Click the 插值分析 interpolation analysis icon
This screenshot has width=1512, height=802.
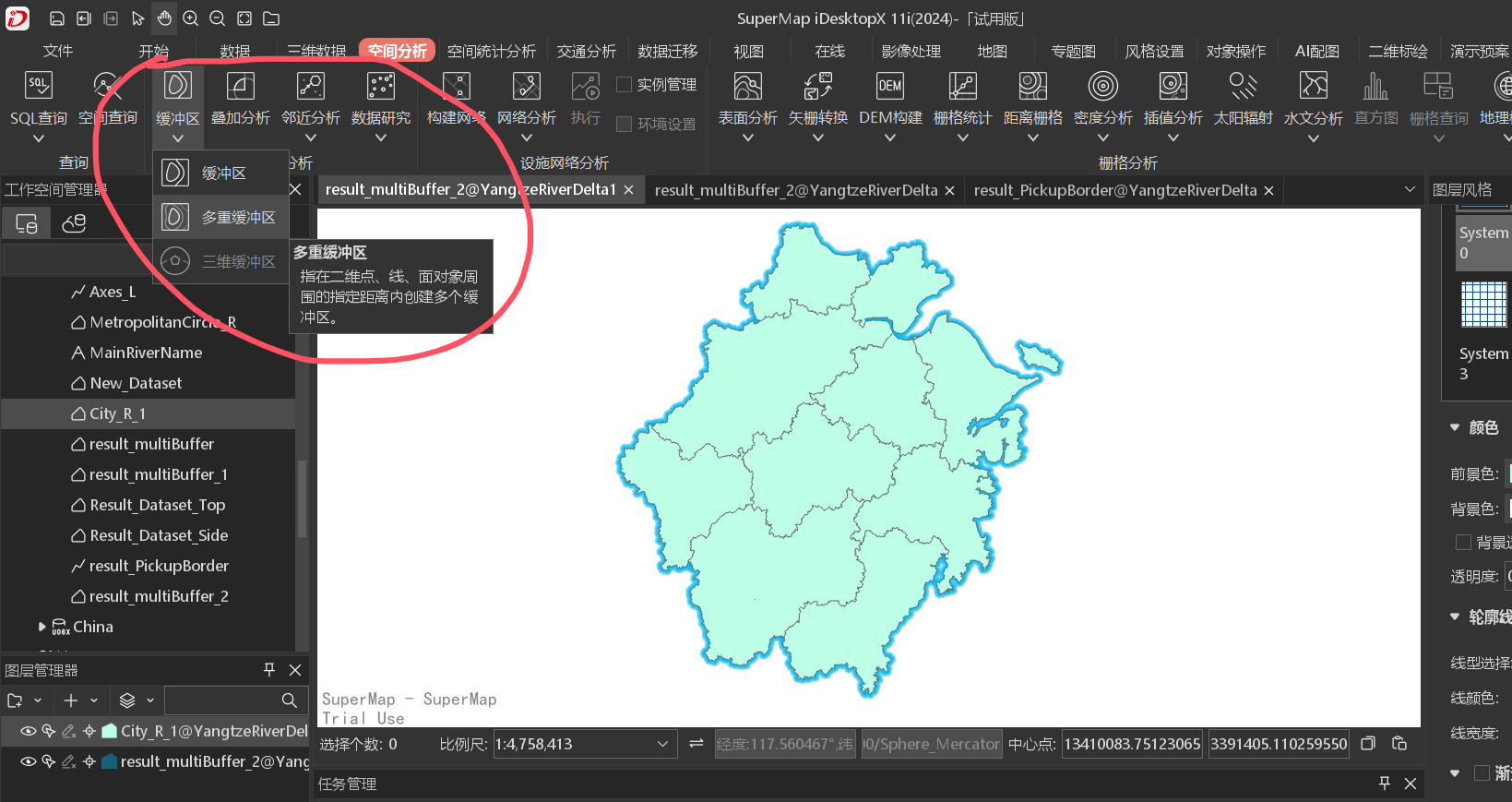click(1173, 86)
